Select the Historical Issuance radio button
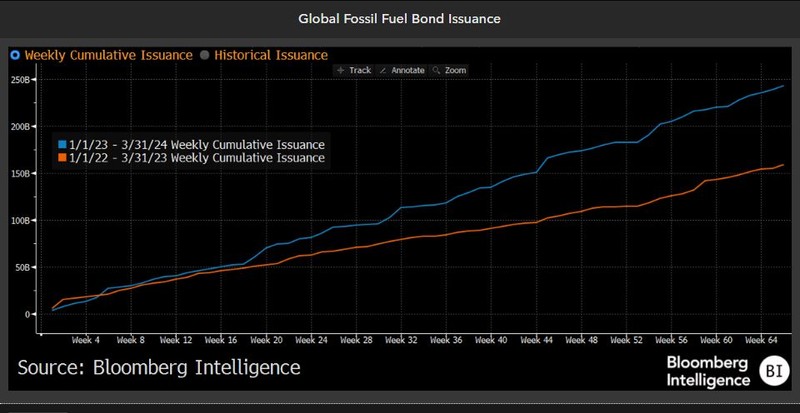 pyautogui.click(x=205, y=55)
